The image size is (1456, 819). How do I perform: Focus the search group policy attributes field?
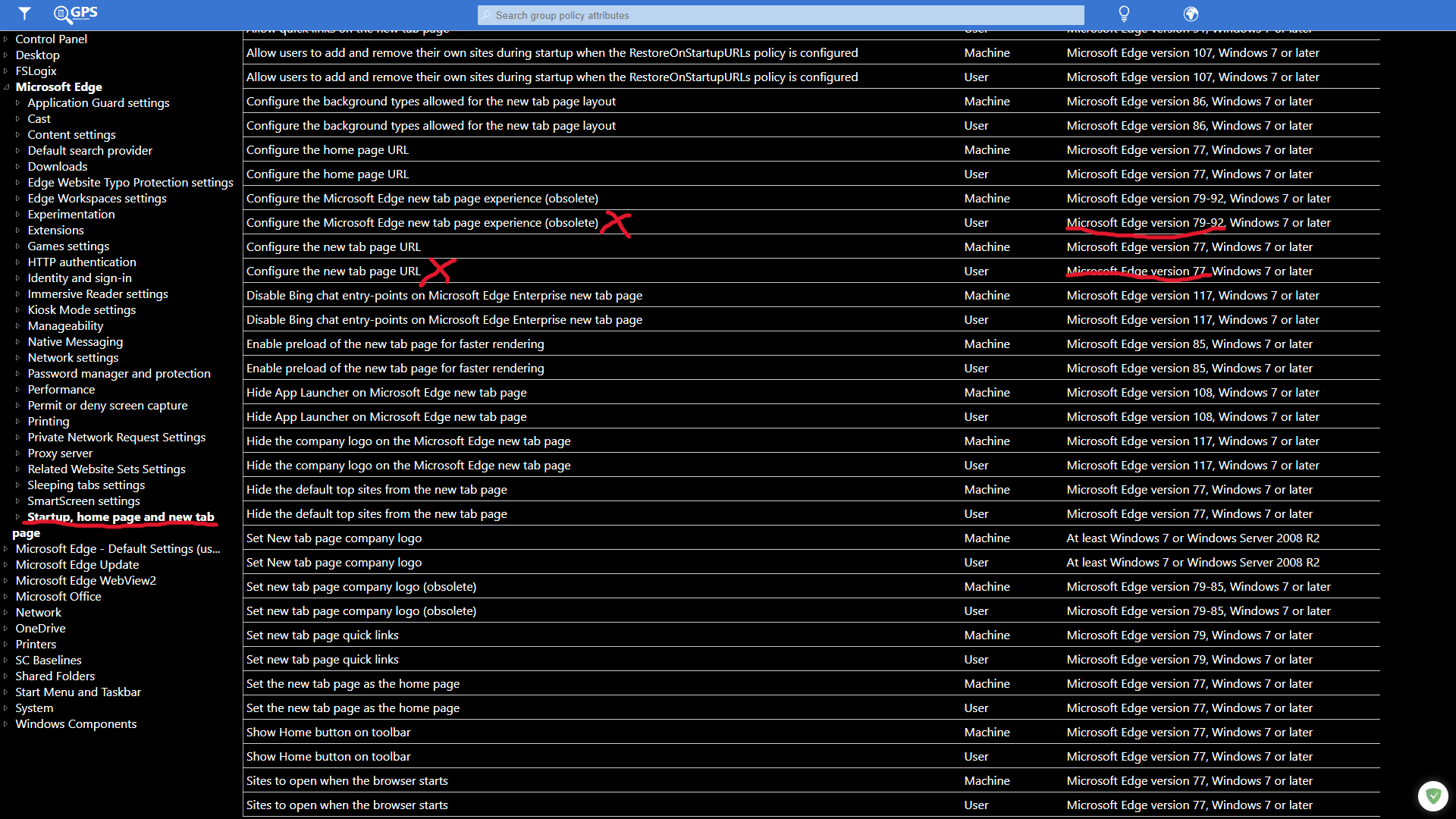click(x=781, y=15)
